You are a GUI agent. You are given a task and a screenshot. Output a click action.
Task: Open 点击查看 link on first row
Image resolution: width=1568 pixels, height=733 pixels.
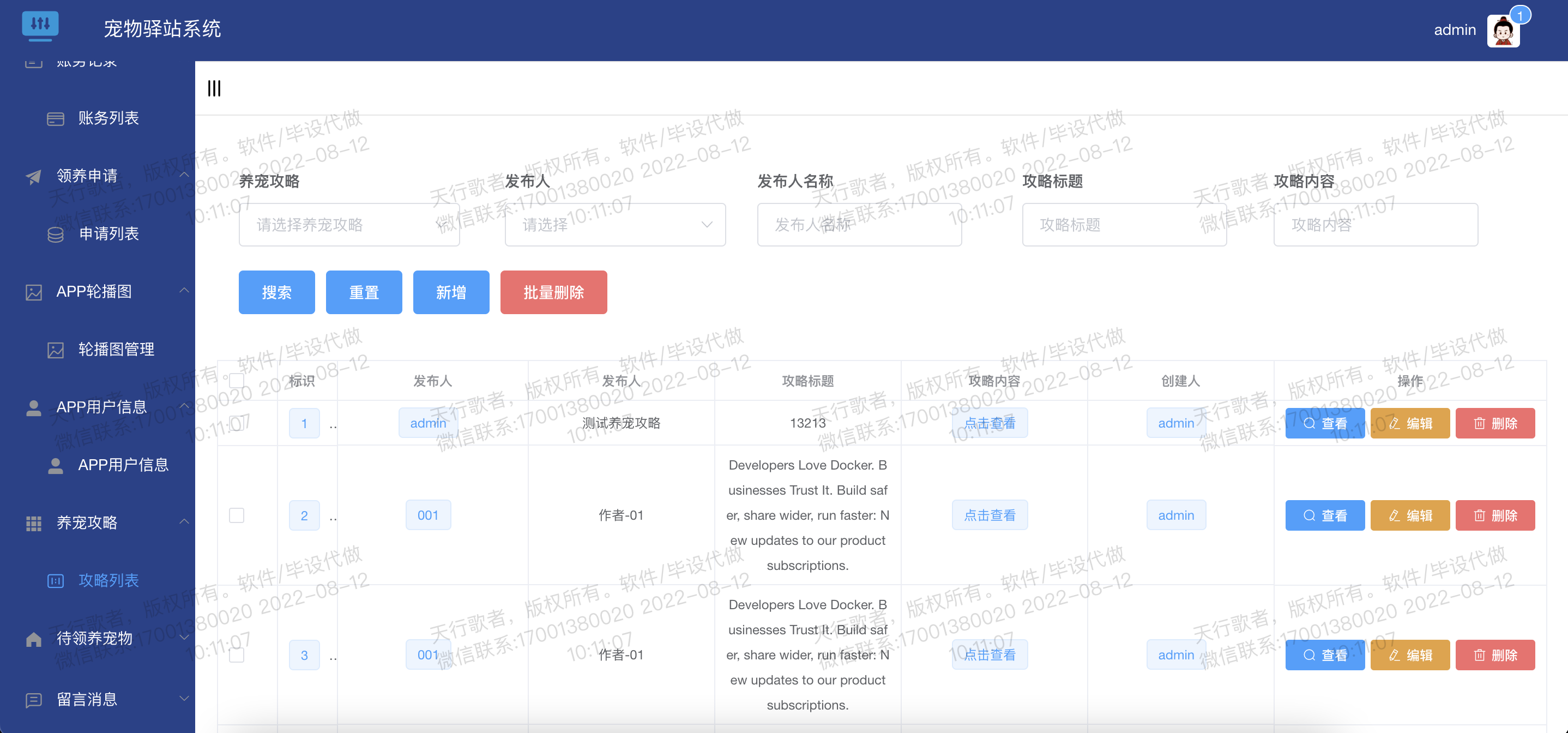click(x=989, y=423)
